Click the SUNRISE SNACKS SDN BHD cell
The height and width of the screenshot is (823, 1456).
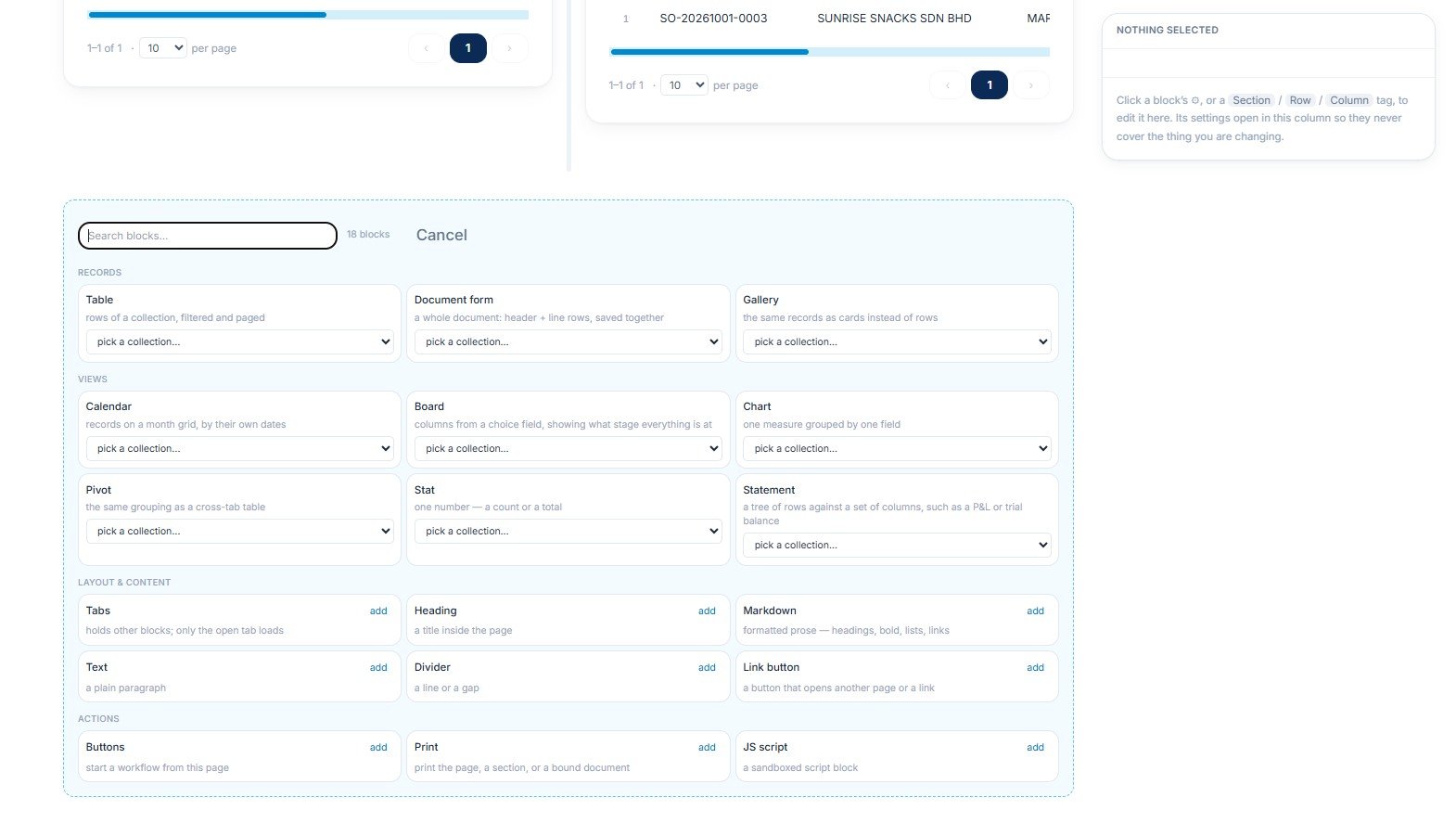(x=894, y=19)
